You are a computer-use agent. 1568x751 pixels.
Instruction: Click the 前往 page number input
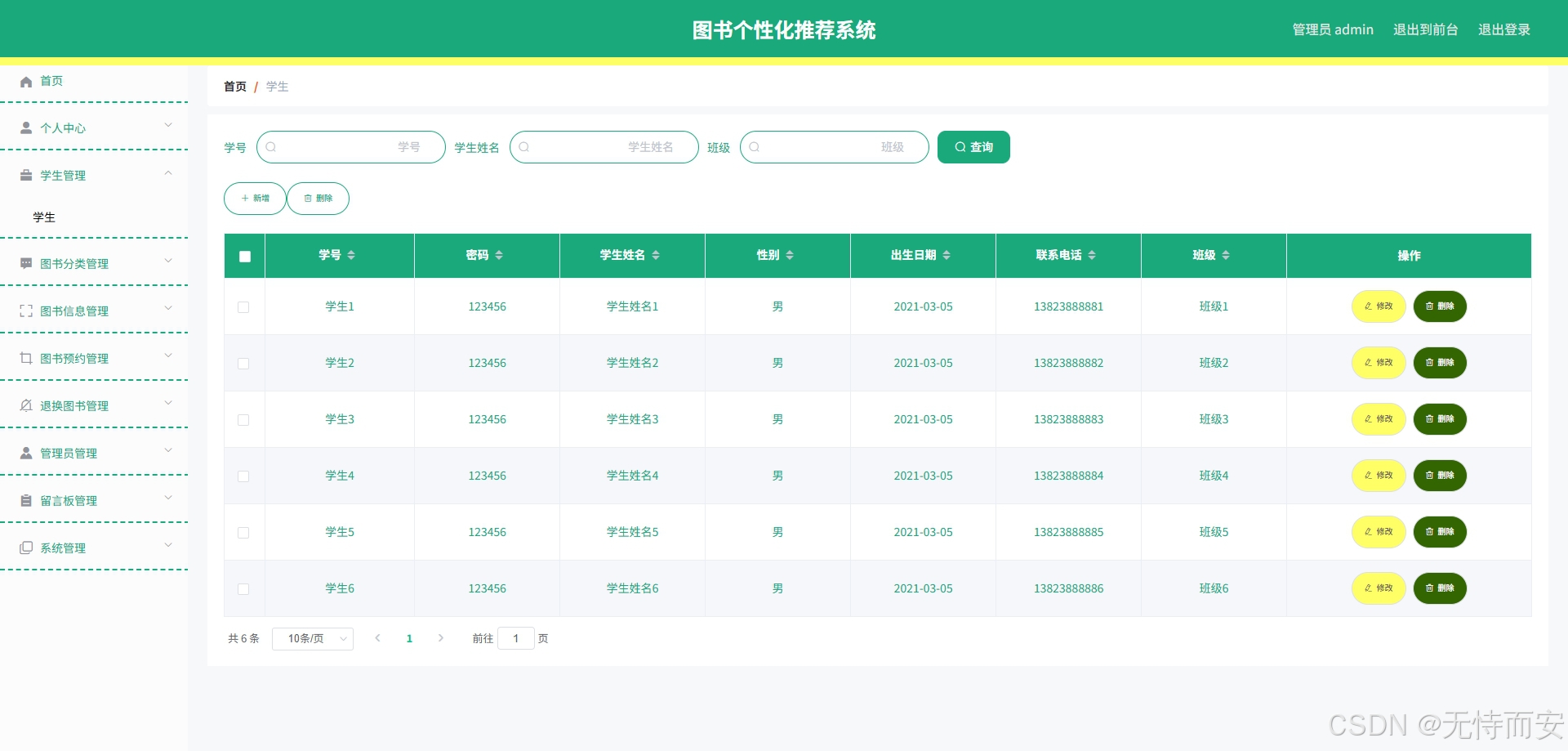click(516, 638)
